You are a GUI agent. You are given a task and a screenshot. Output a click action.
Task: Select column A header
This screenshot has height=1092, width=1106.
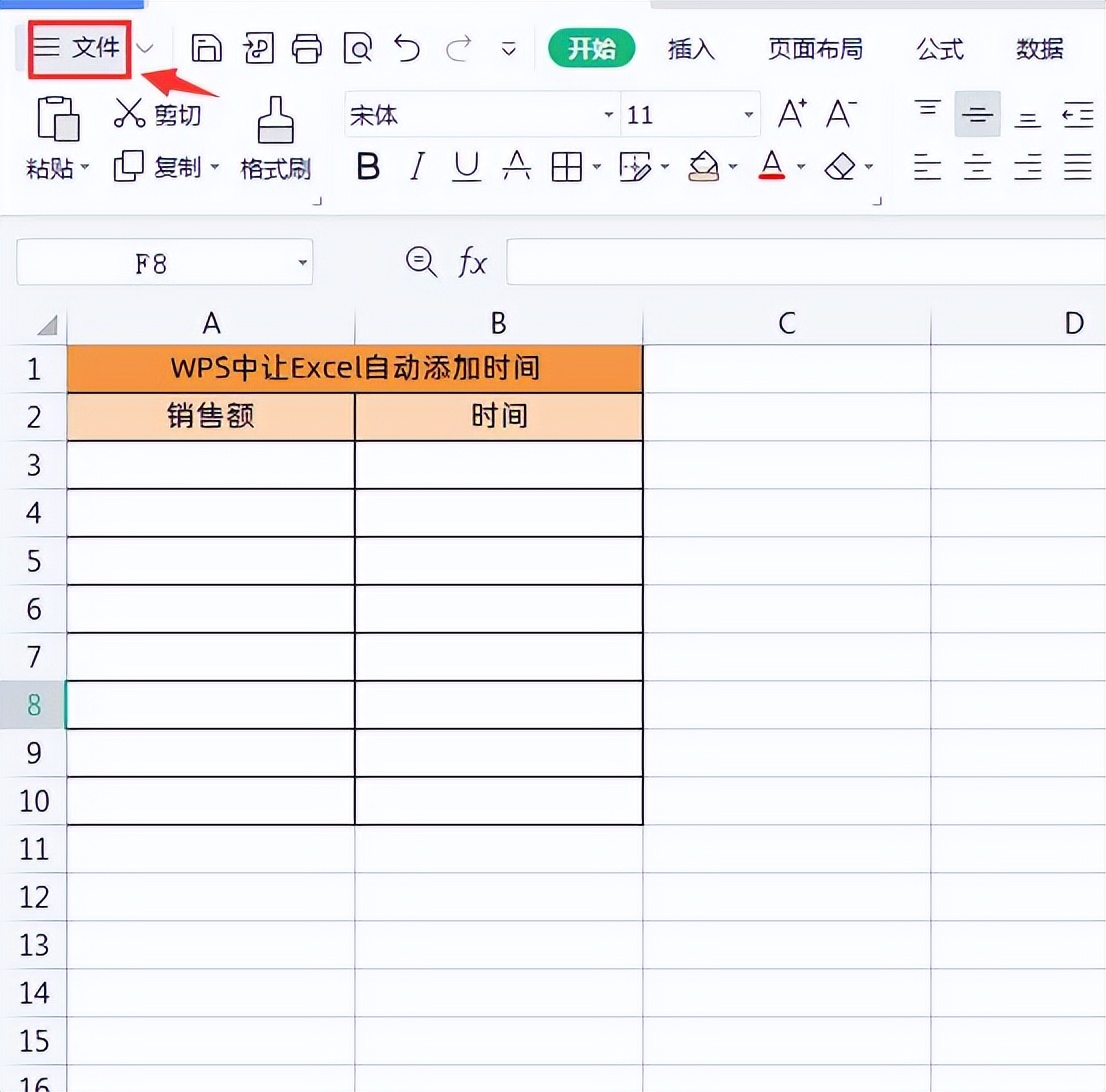pos(211,324)
